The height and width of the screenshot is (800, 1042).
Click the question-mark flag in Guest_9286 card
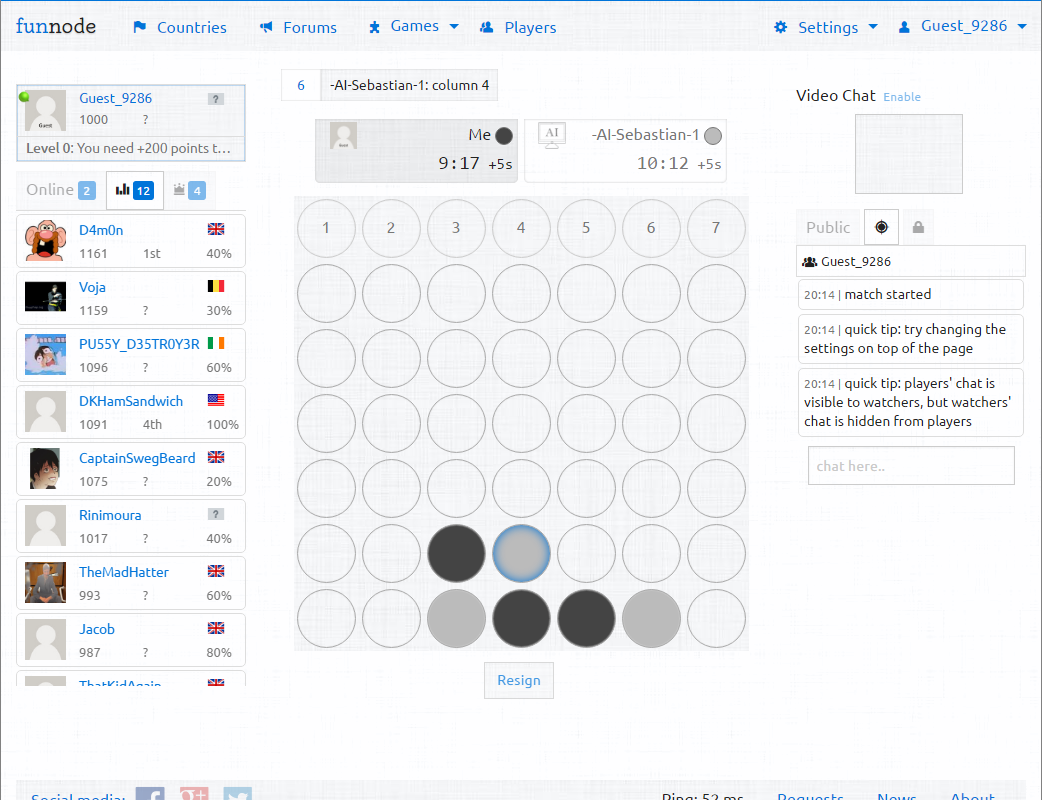216,99
